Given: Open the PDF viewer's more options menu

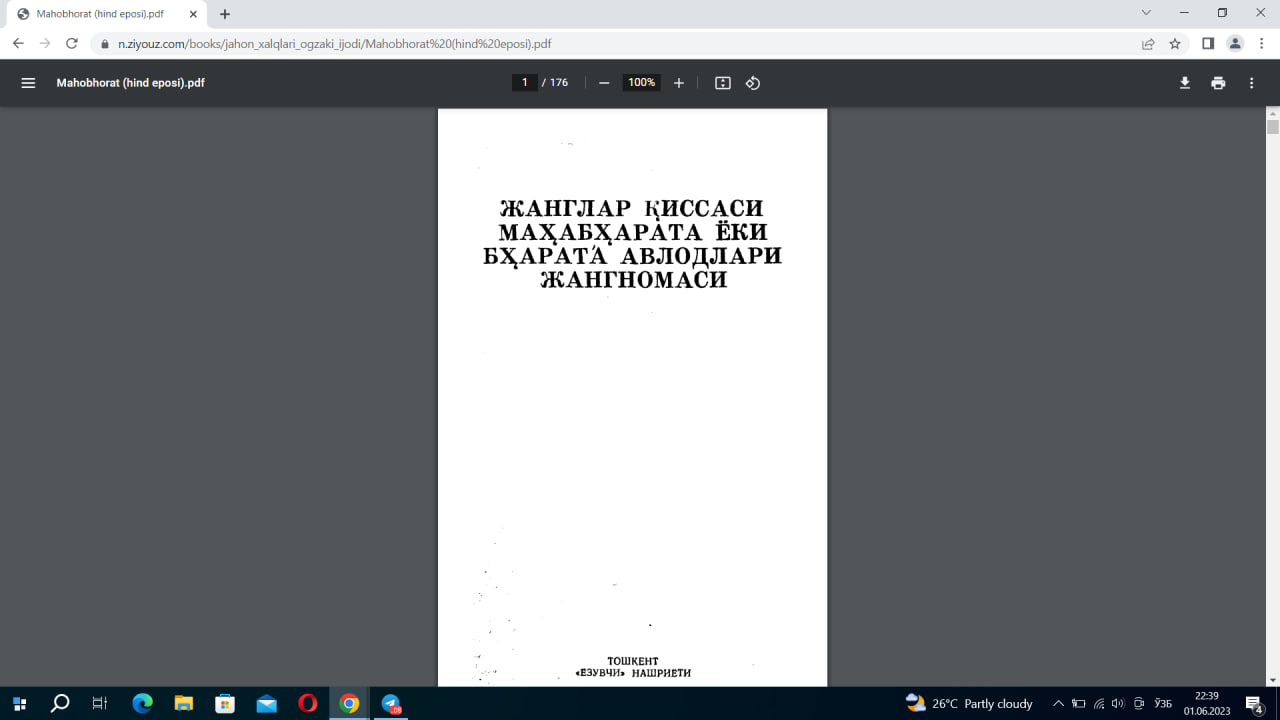Looking at the screenshot, I should pyautogui.click(x=1251, y=83).
